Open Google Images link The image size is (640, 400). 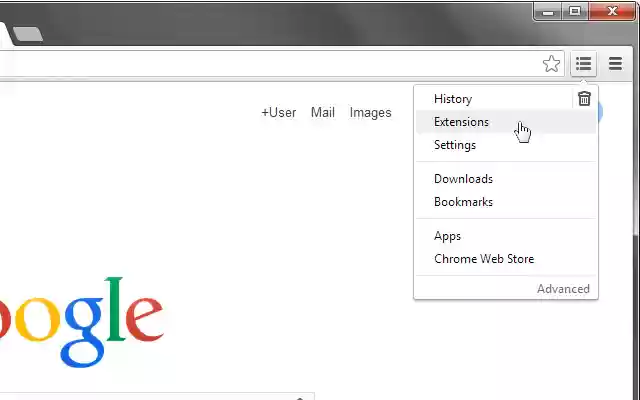pos(370,113)
